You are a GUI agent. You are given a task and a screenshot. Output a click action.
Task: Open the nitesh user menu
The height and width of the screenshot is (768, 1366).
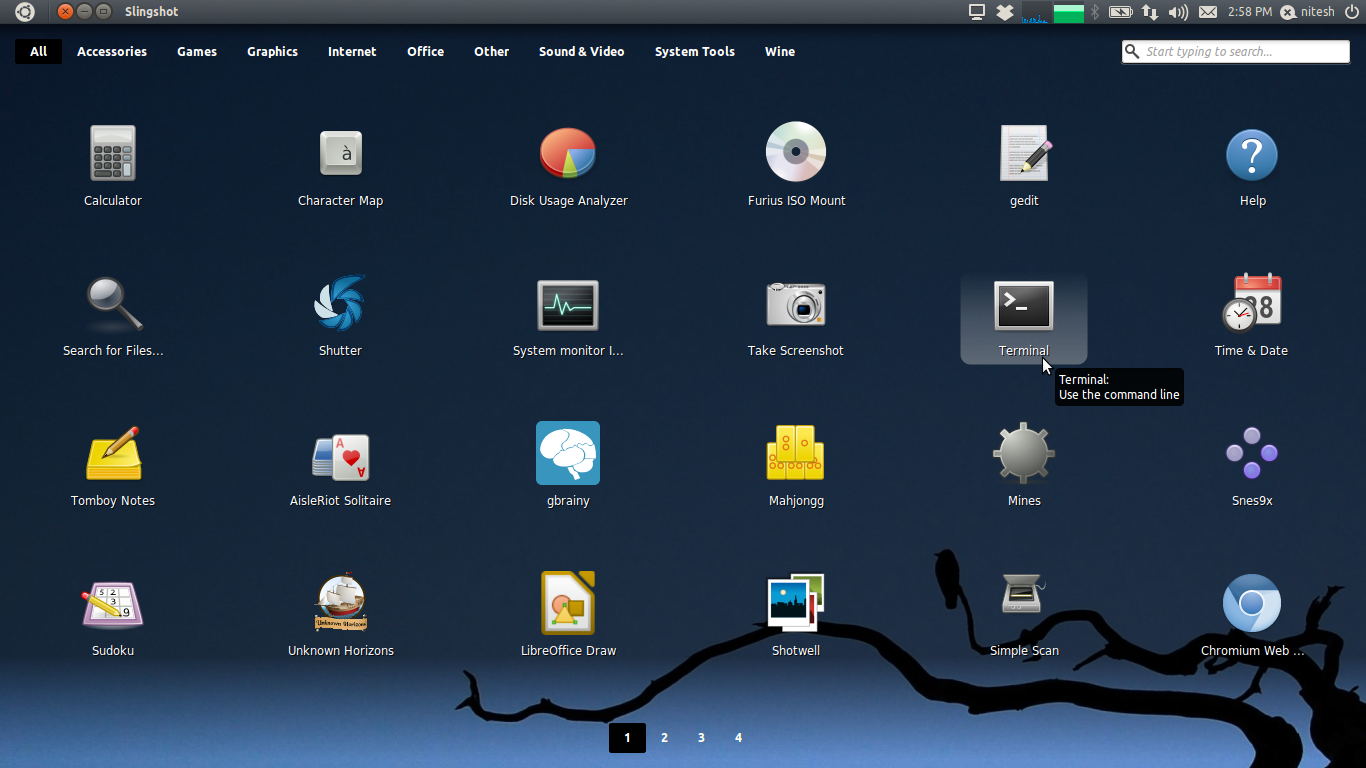[1307, 12]
